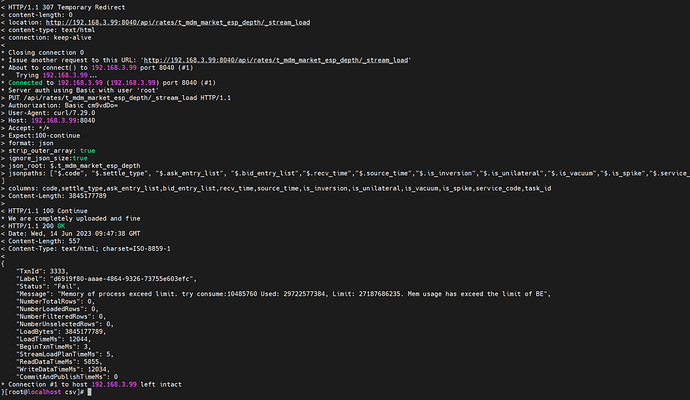Click magenta IP in 'left intact' line
The width and height of the screenshot is (690, 400).
pyautogui.click(x=114, y=385)
